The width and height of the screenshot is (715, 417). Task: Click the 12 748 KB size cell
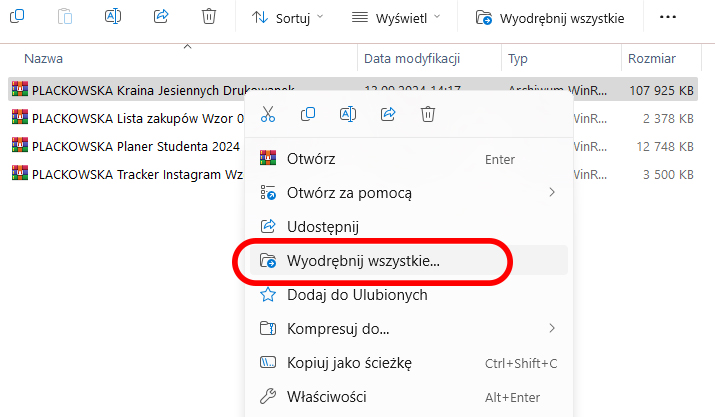point(665,147)
